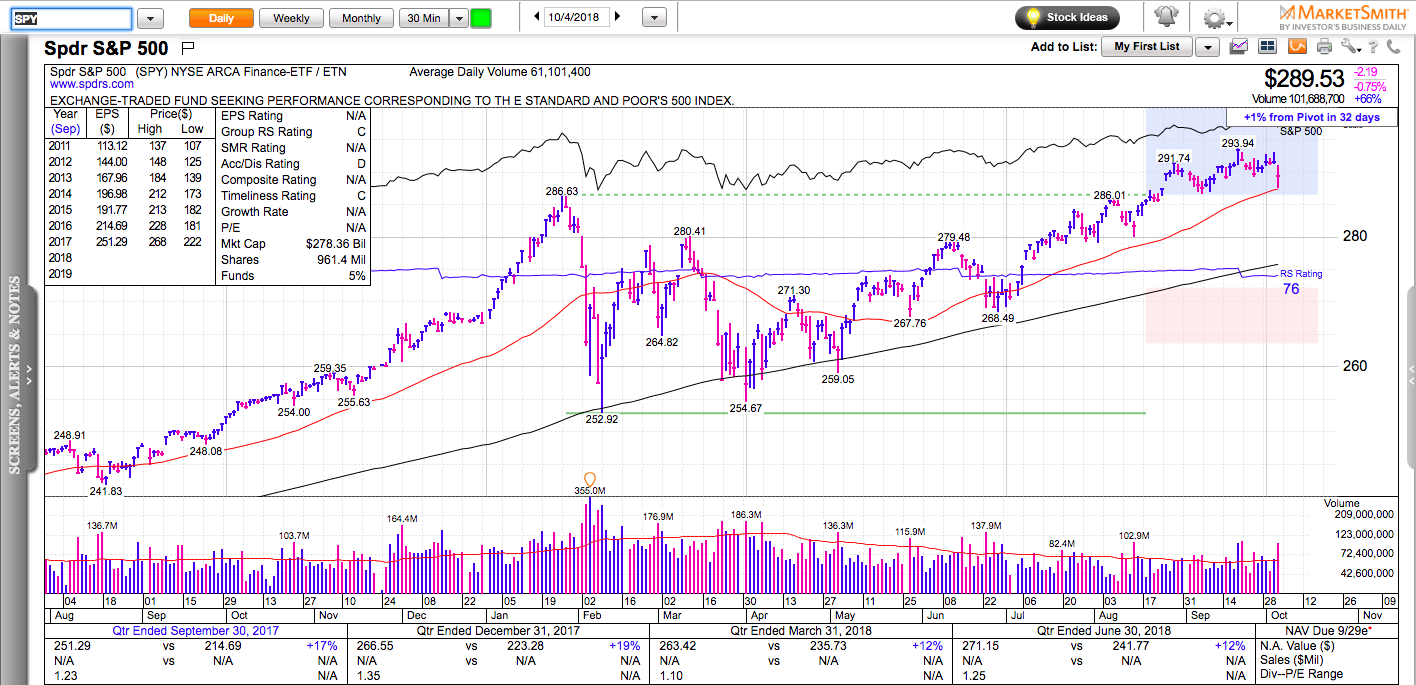Viewport: 1416px width, 685px height.
Task: Click the orange chart pattern icon
Action: point(1297,46)
